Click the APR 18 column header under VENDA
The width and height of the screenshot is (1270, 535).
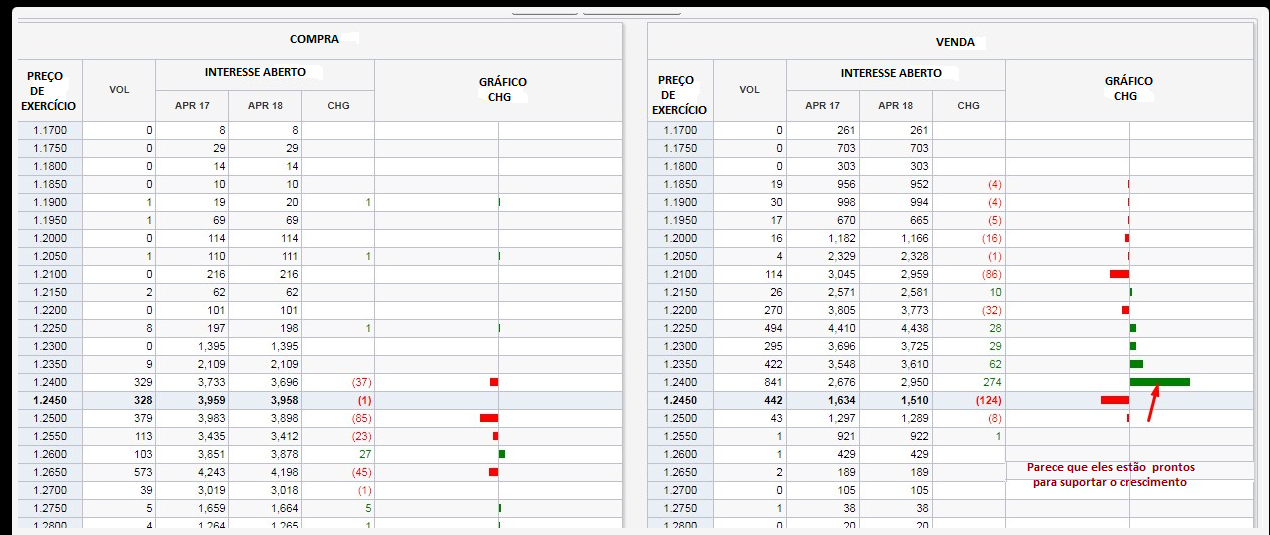point(895,106)
